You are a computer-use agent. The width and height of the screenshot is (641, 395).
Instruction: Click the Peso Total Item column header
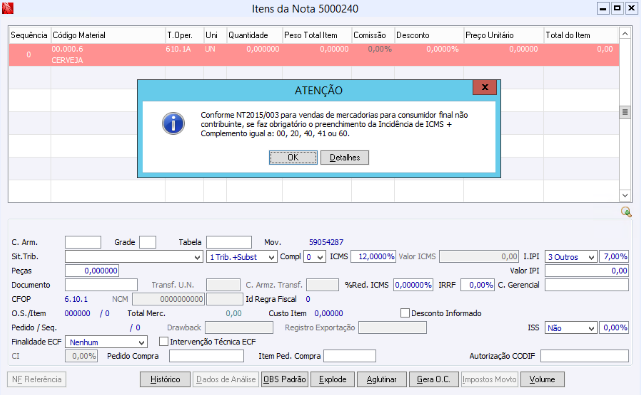point(317,35)
